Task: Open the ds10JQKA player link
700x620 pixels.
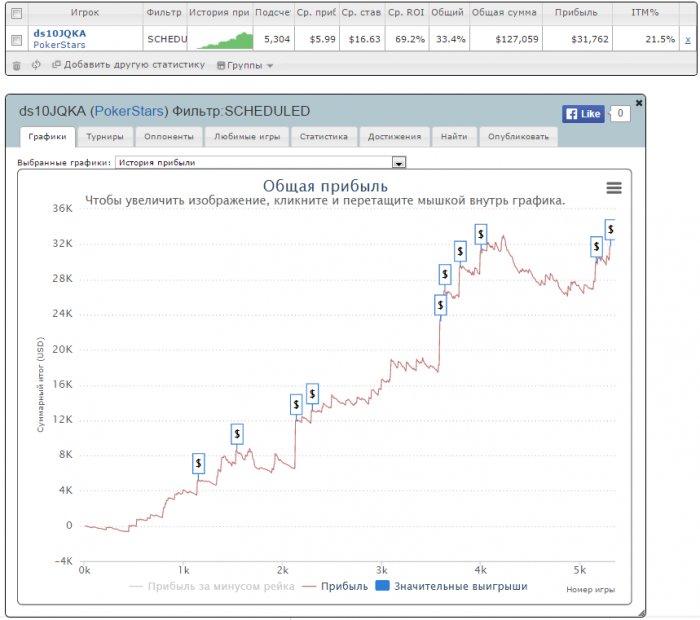Action: point(60,33)
